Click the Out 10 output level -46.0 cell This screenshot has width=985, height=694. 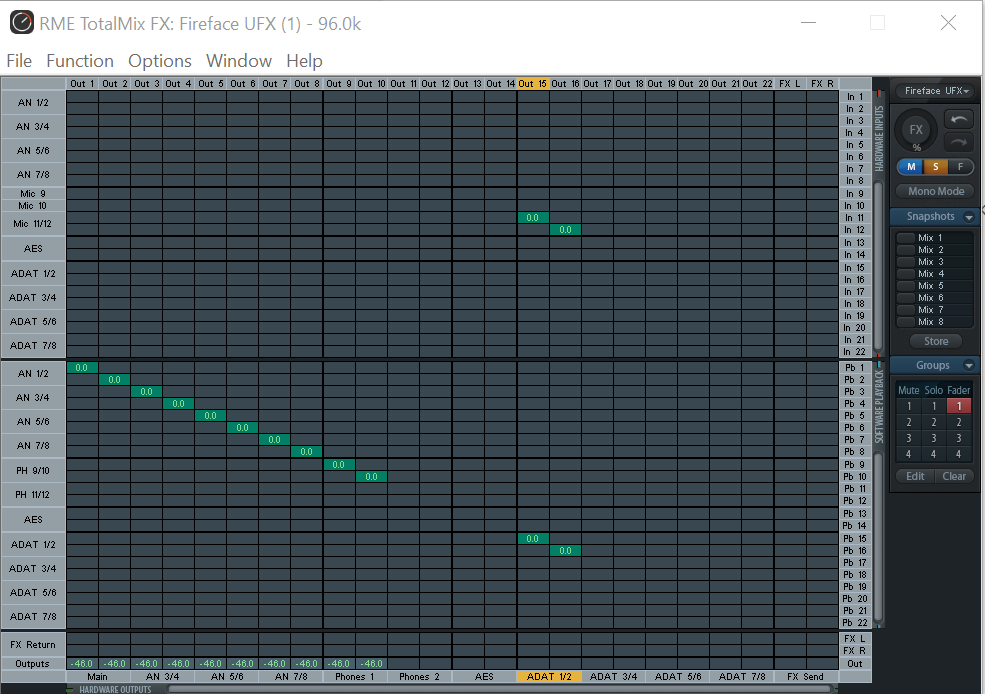371,663
